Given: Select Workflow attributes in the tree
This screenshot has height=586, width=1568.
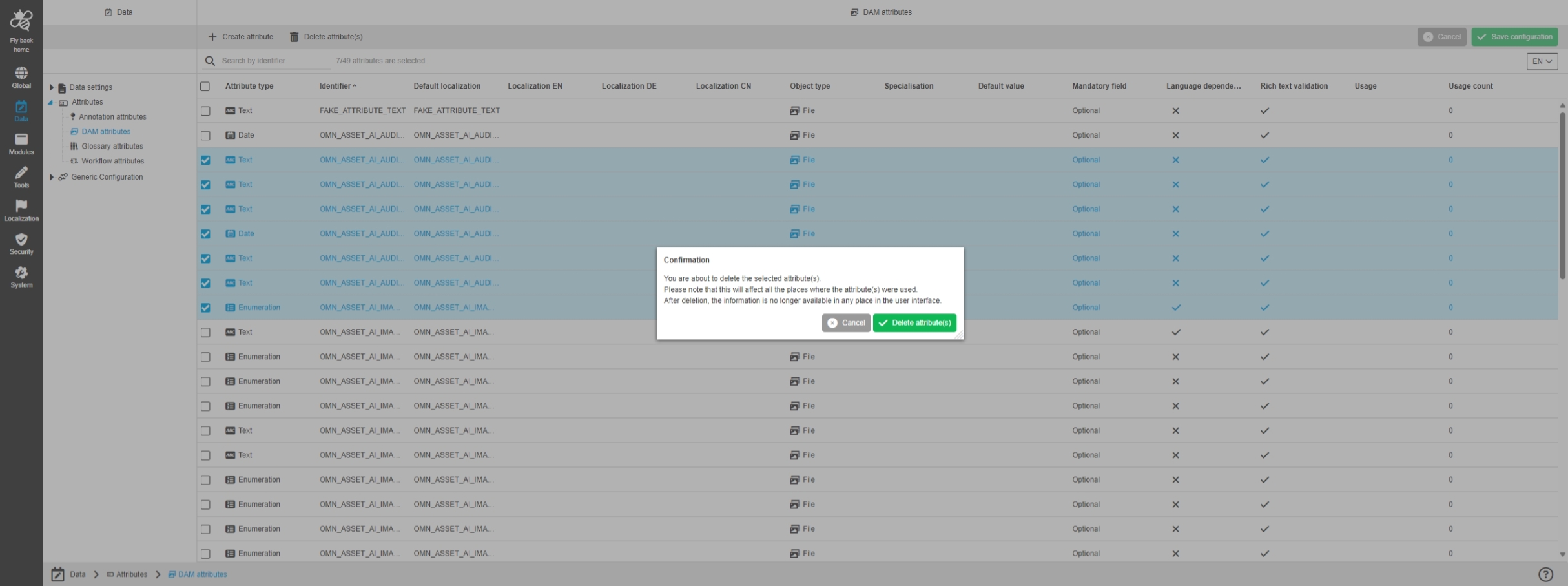Looking at the screenshot, I should [112, 162].
